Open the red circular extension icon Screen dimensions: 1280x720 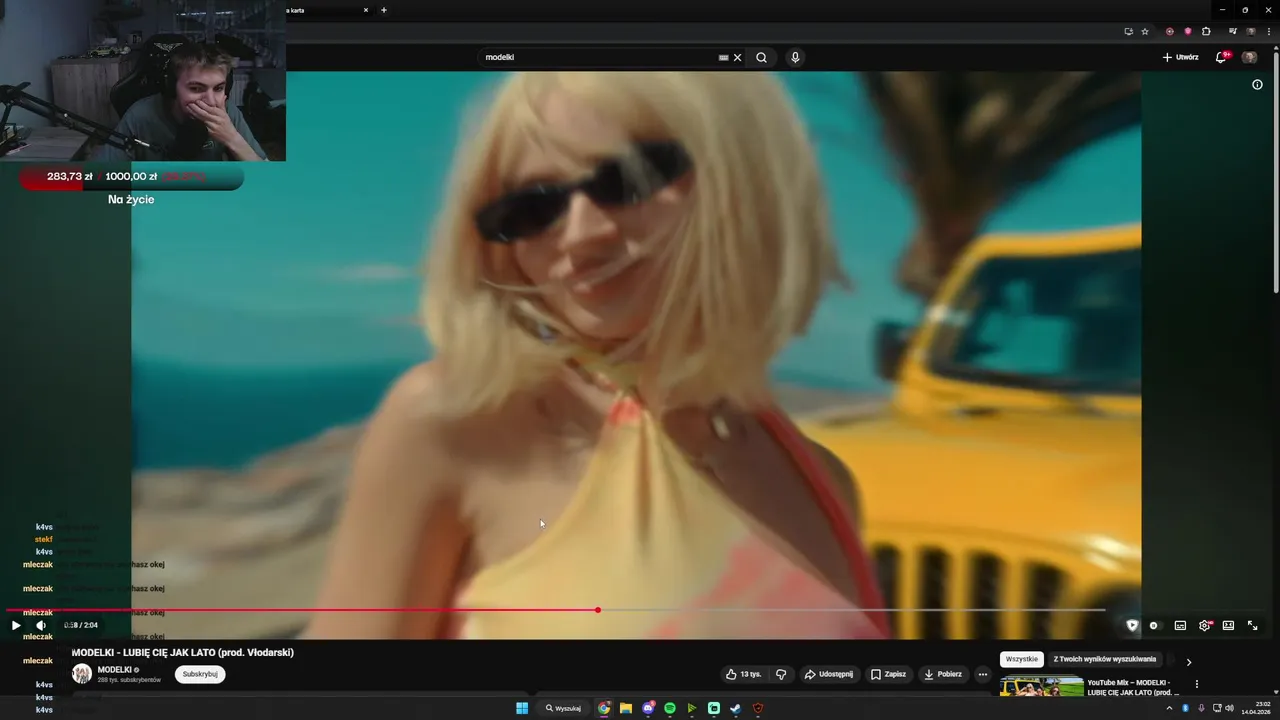click(x=1170, y=31)
